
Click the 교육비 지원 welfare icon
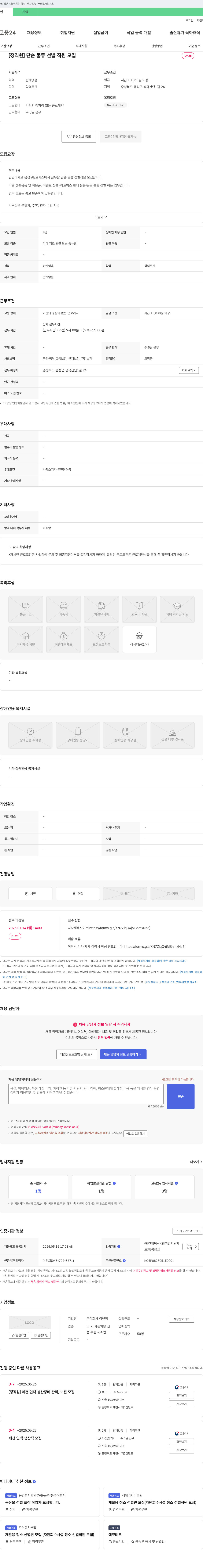(x=139, y=609)
